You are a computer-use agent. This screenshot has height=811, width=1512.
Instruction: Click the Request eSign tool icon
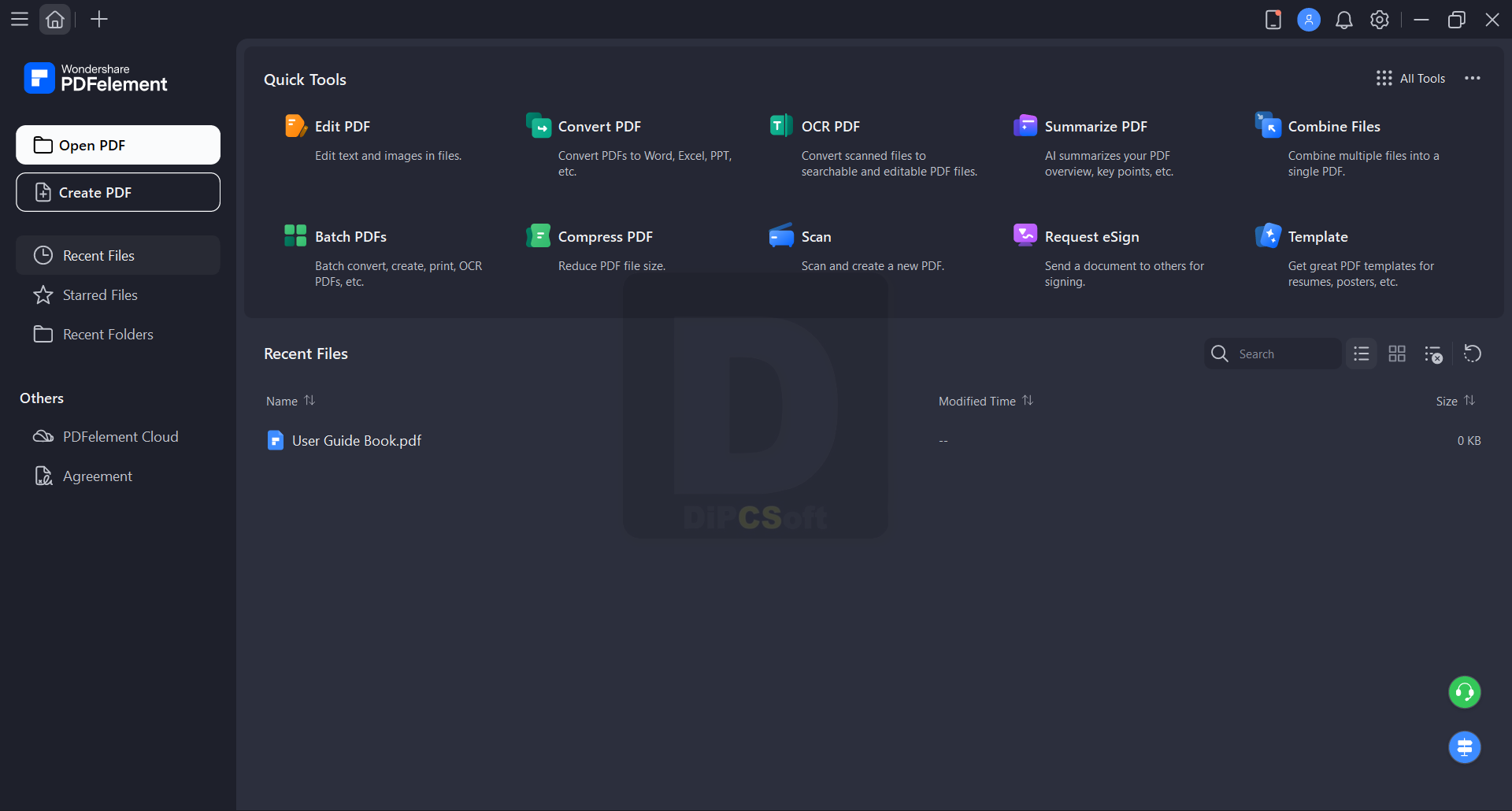pos(1025,235)
